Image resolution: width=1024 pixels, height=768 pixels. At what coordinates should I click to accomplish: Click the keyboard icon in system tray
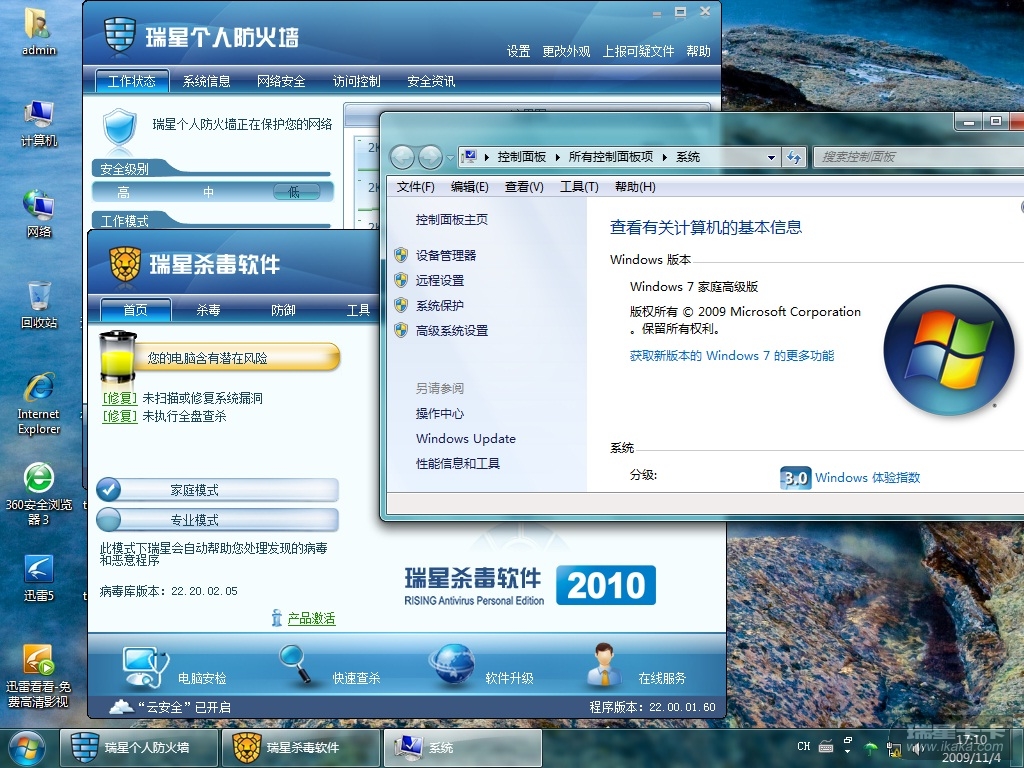(825, 746)
